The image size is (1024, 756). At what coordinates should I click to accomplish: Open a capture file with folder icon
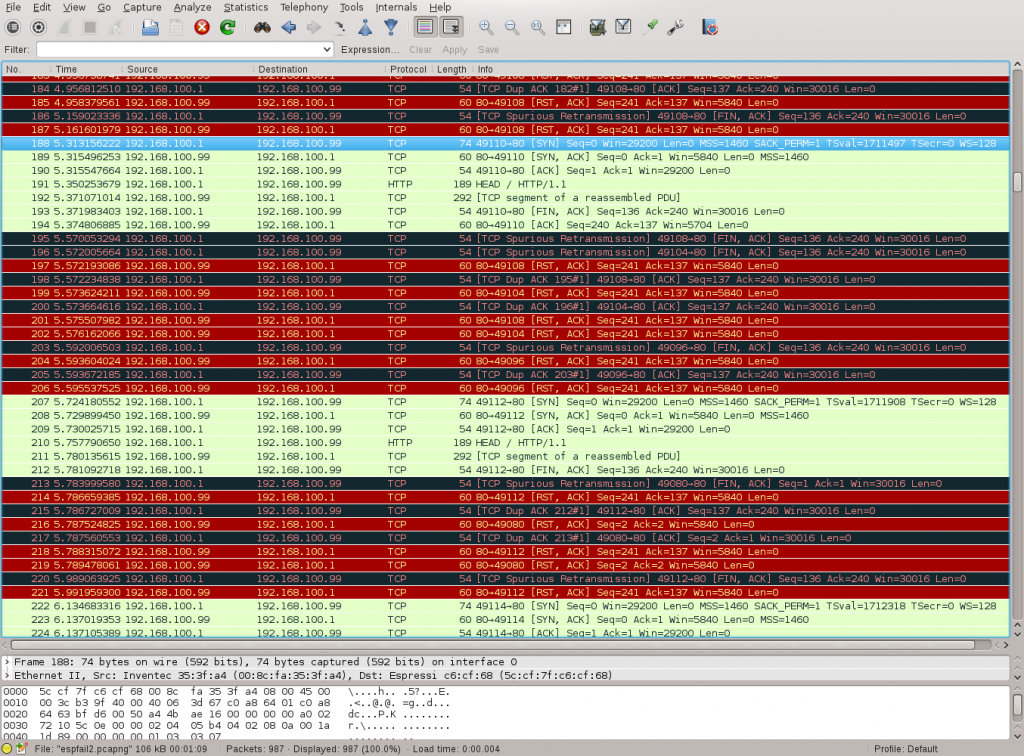(x=150, y=27)
